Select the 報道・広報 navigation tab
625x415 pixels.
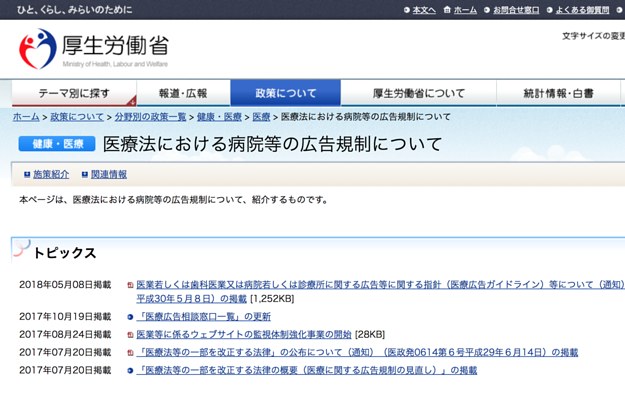pos(183,93)
